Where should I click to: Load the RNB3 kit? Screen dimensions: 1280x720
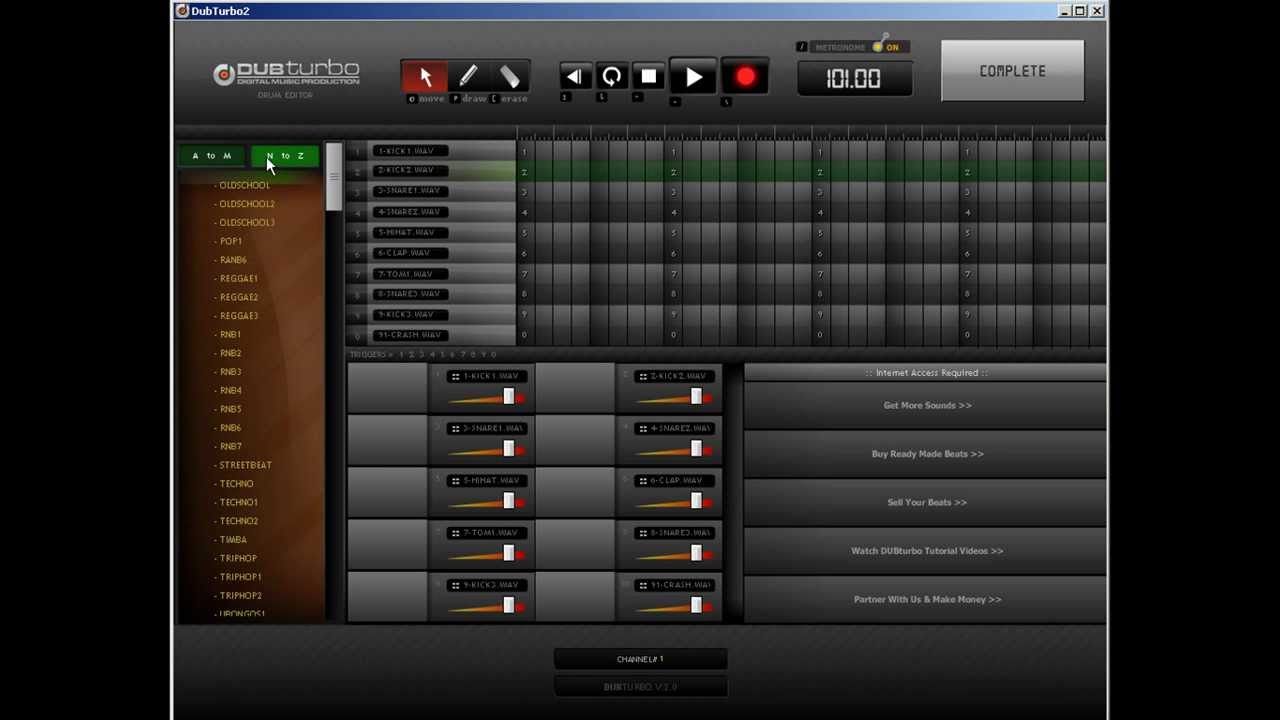click(x=229, y=372)
